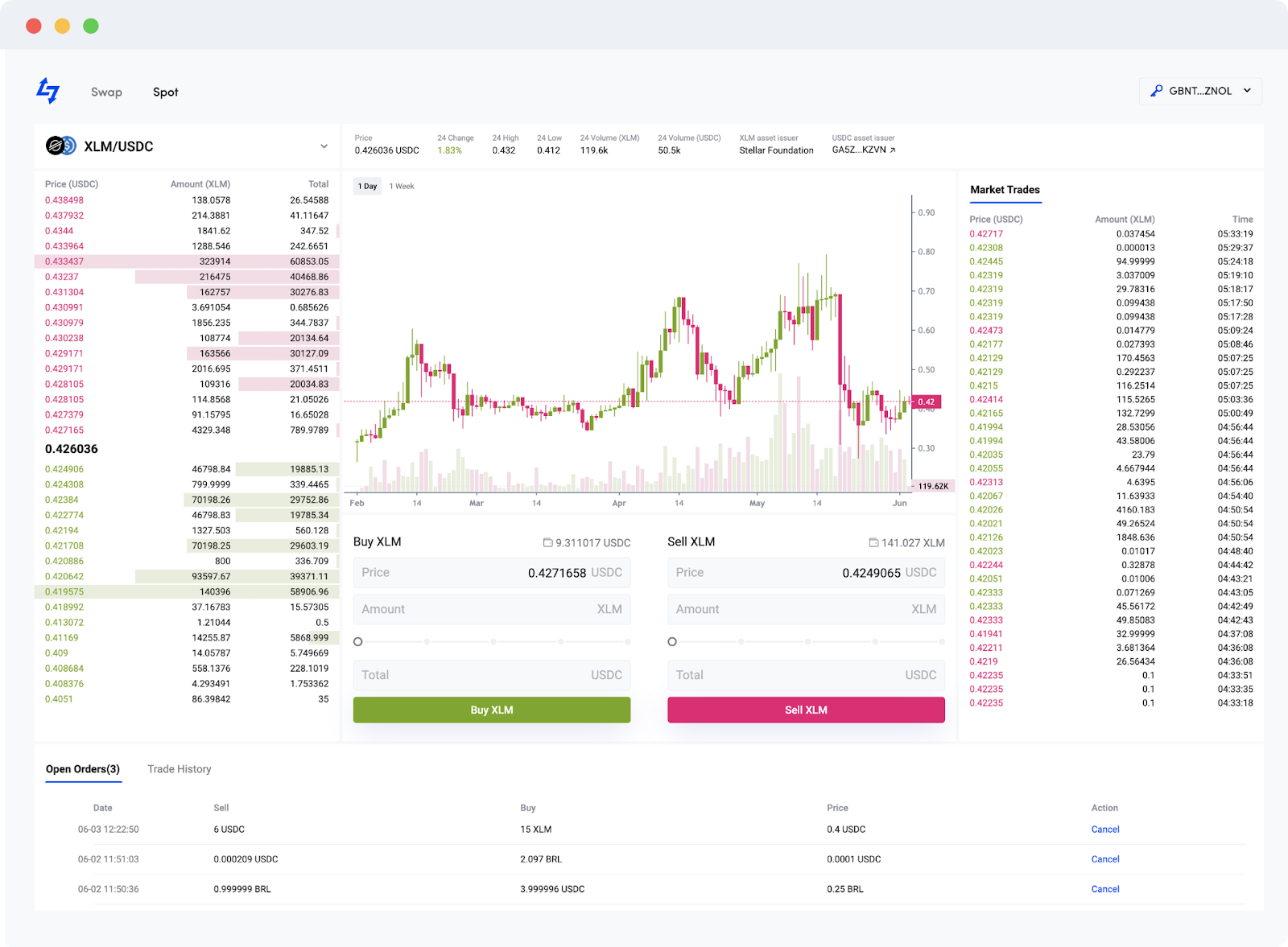Focus the Buy XLM Amount input field
The image size is (1288, 947).
[x=492, y=609]
